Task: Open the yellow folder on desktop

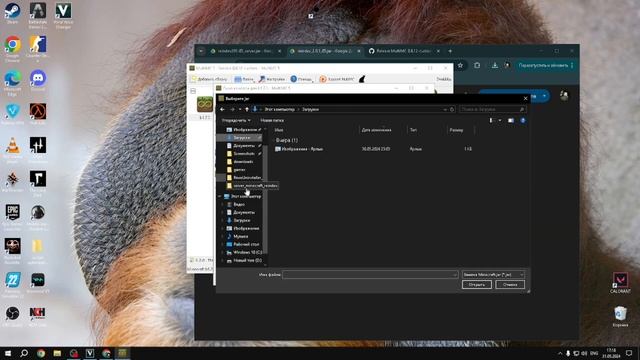Action: point(38,249)
